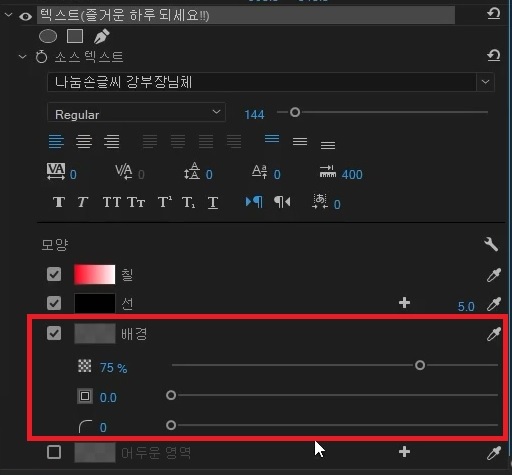Click the corner radius value 0

click(x=103, y=428)
